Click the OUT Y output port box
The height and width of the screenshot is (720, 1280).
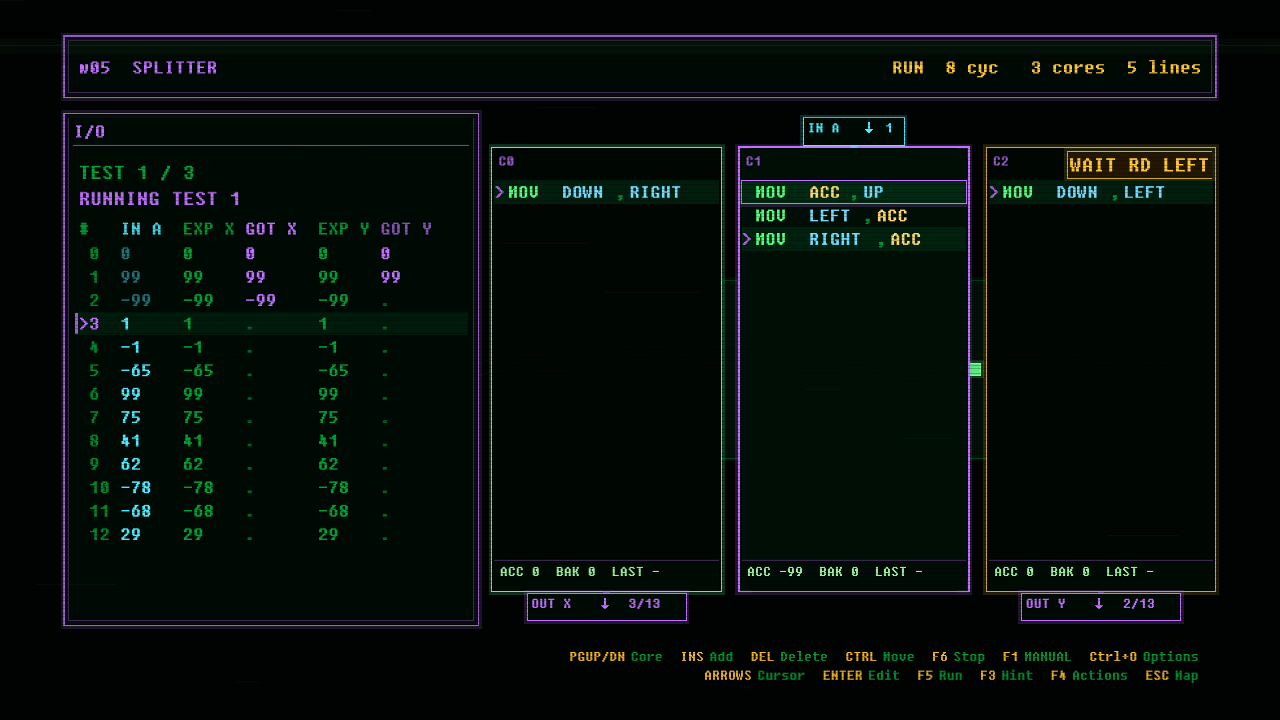[x=1100, y=606]
